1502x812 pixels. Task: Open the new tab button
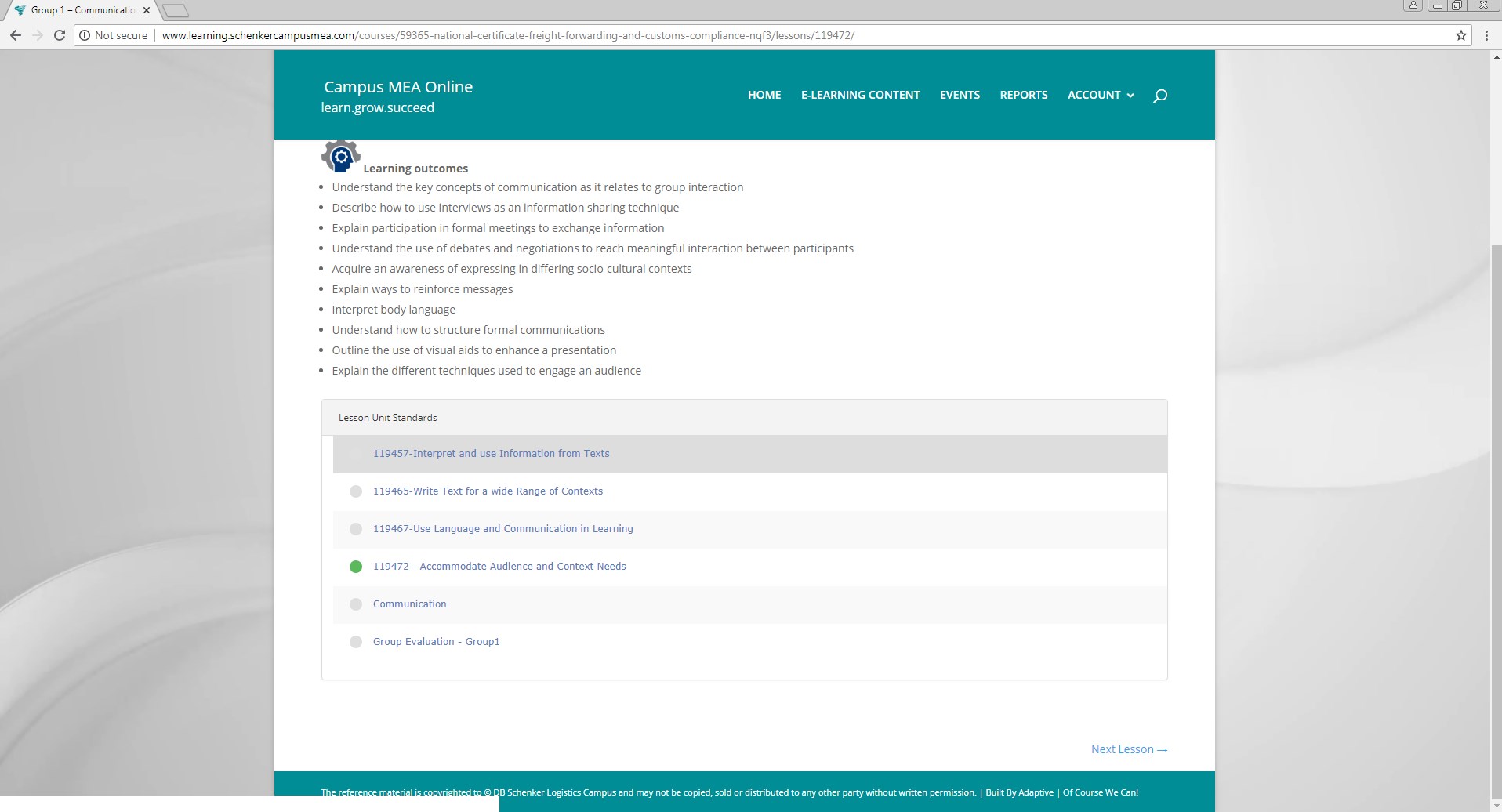[x=176, y=10]
